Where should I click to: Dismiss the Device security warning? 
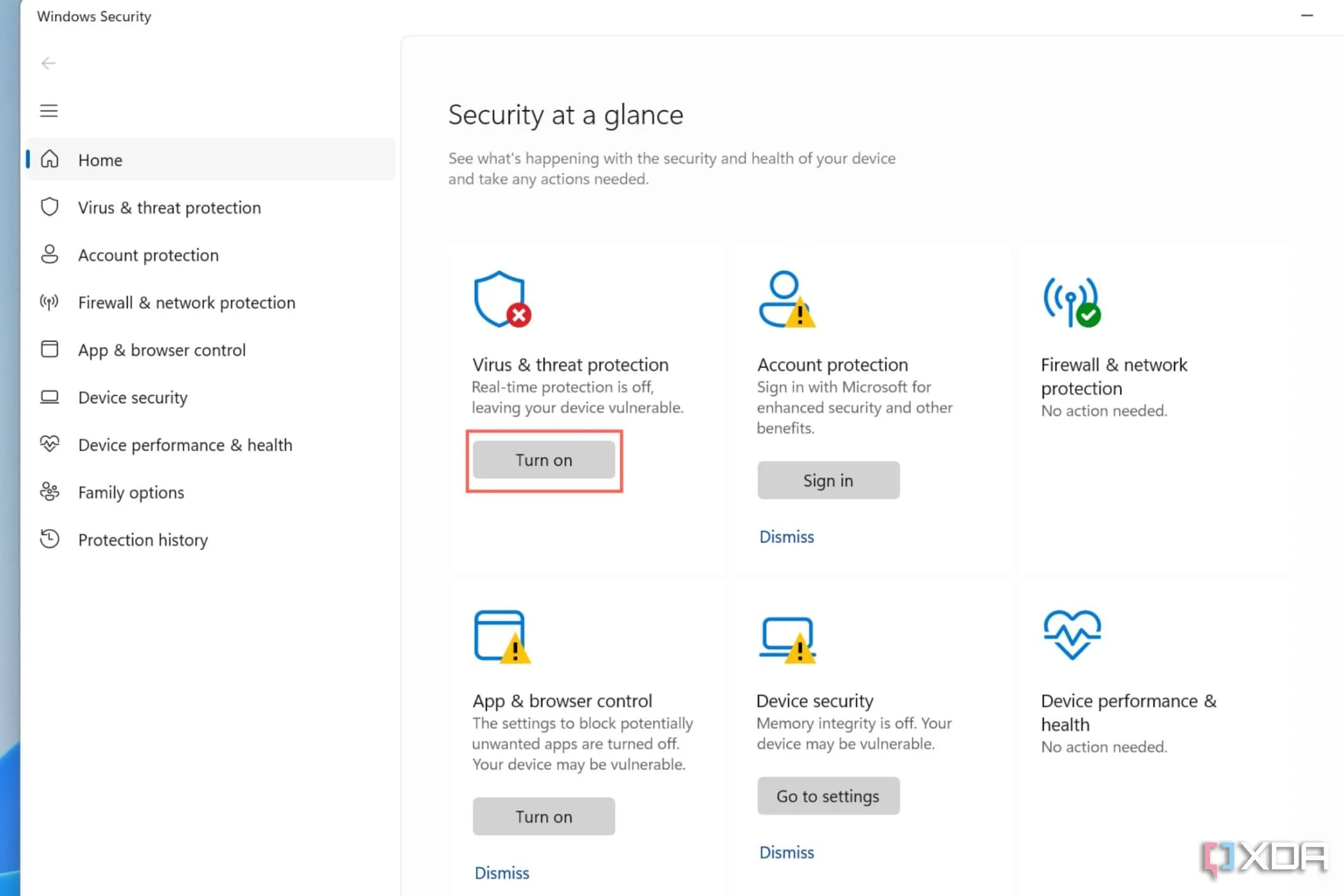pyautogui.click(x=786, y=852)
